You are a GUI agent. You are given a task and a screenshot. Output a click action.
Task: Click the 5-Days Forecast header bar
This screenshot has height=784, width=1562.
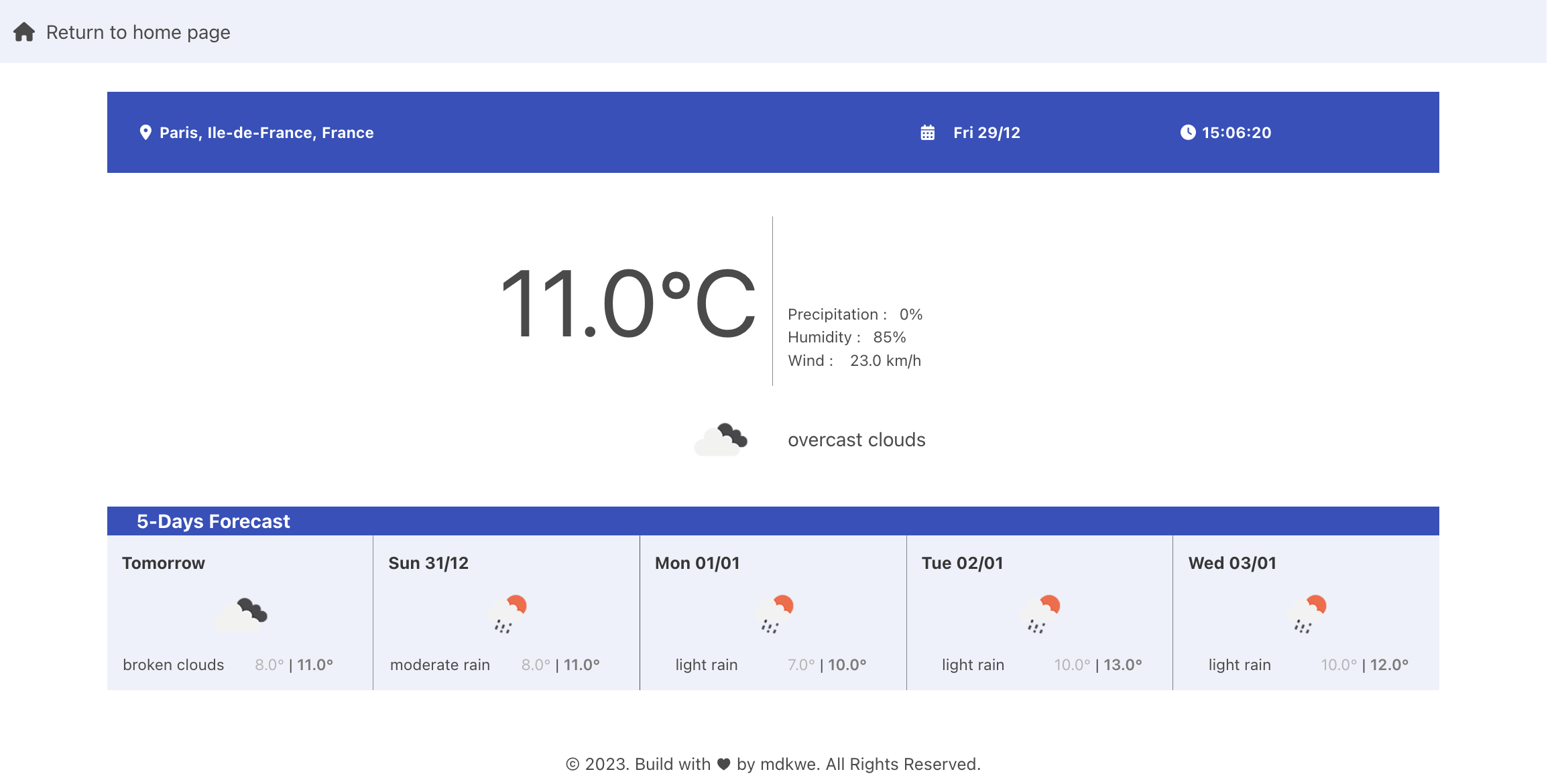(772, 521)
